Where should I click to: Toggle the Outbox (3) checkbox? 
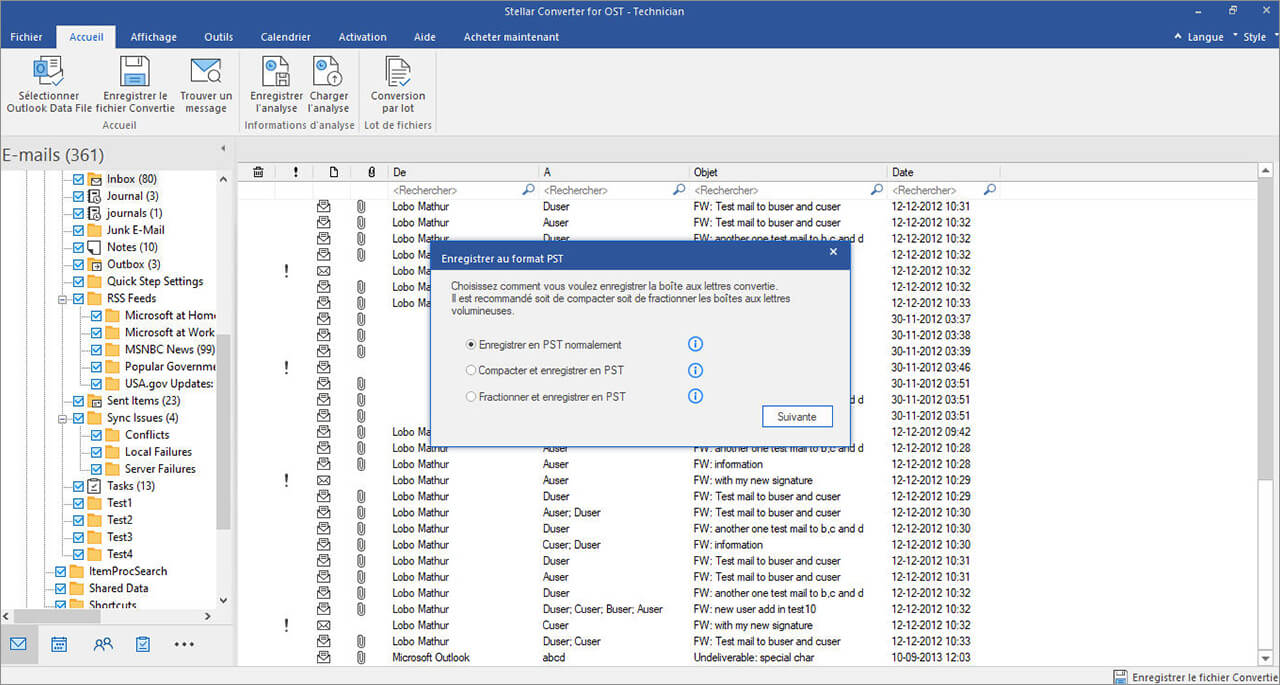pyautogui.click(x=78, y=264)
